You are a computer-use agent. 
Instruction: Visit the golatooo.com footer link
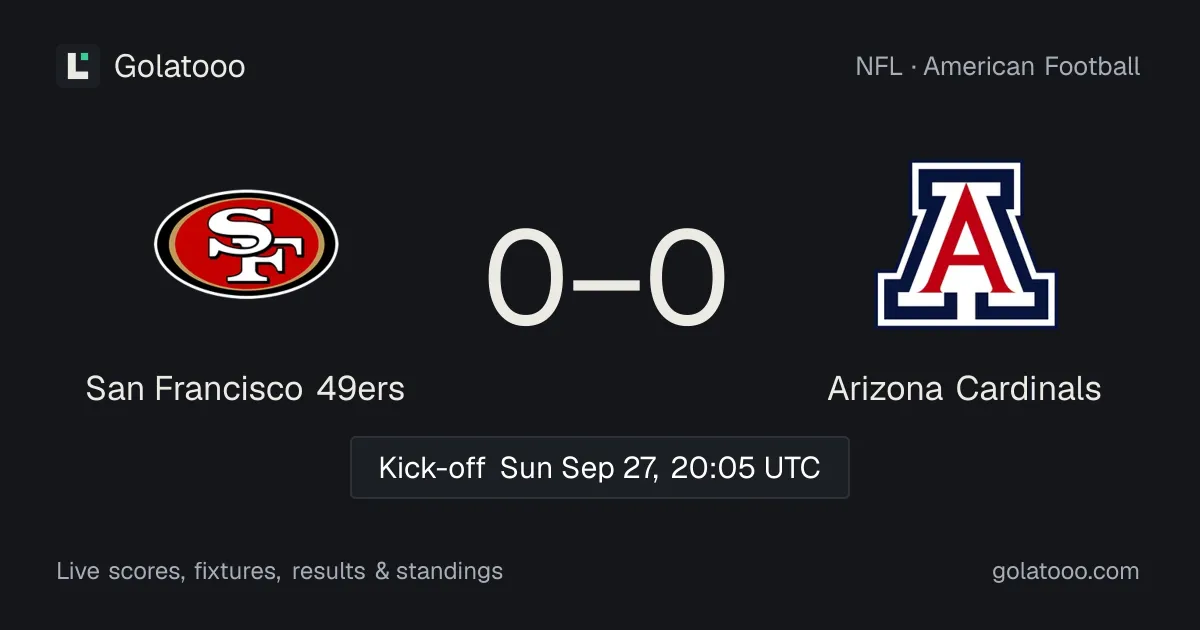(x=1066, y=572)
